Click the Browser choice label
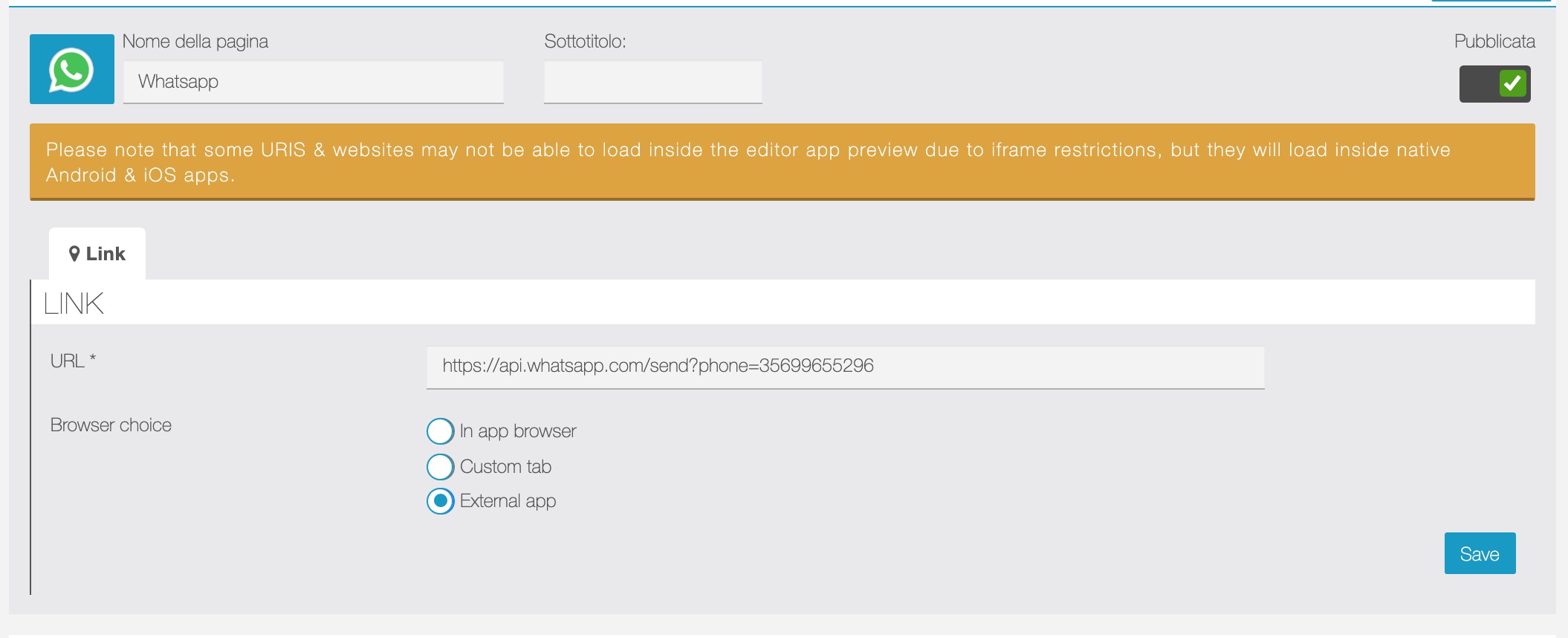Image resolution: width=1568 pixels, height=638 pixels. tap(111, 425)
